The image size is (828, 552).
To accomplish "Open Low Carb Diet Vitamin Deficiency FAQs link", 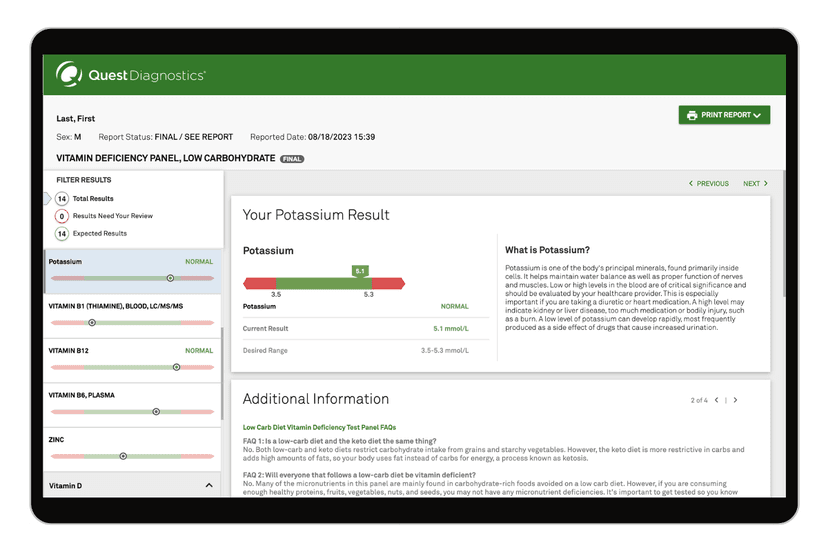I will pyautogui.click(x=319, y=427).
